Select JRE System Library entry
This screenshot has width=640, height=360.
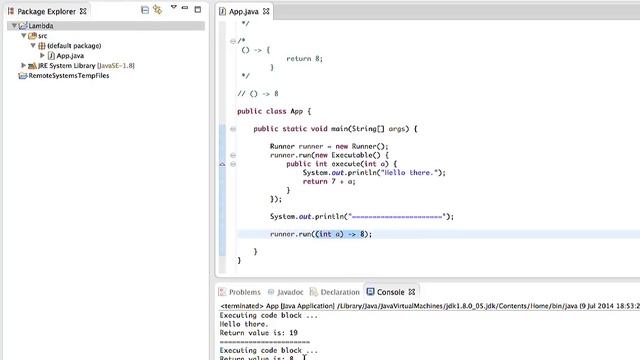86,65
